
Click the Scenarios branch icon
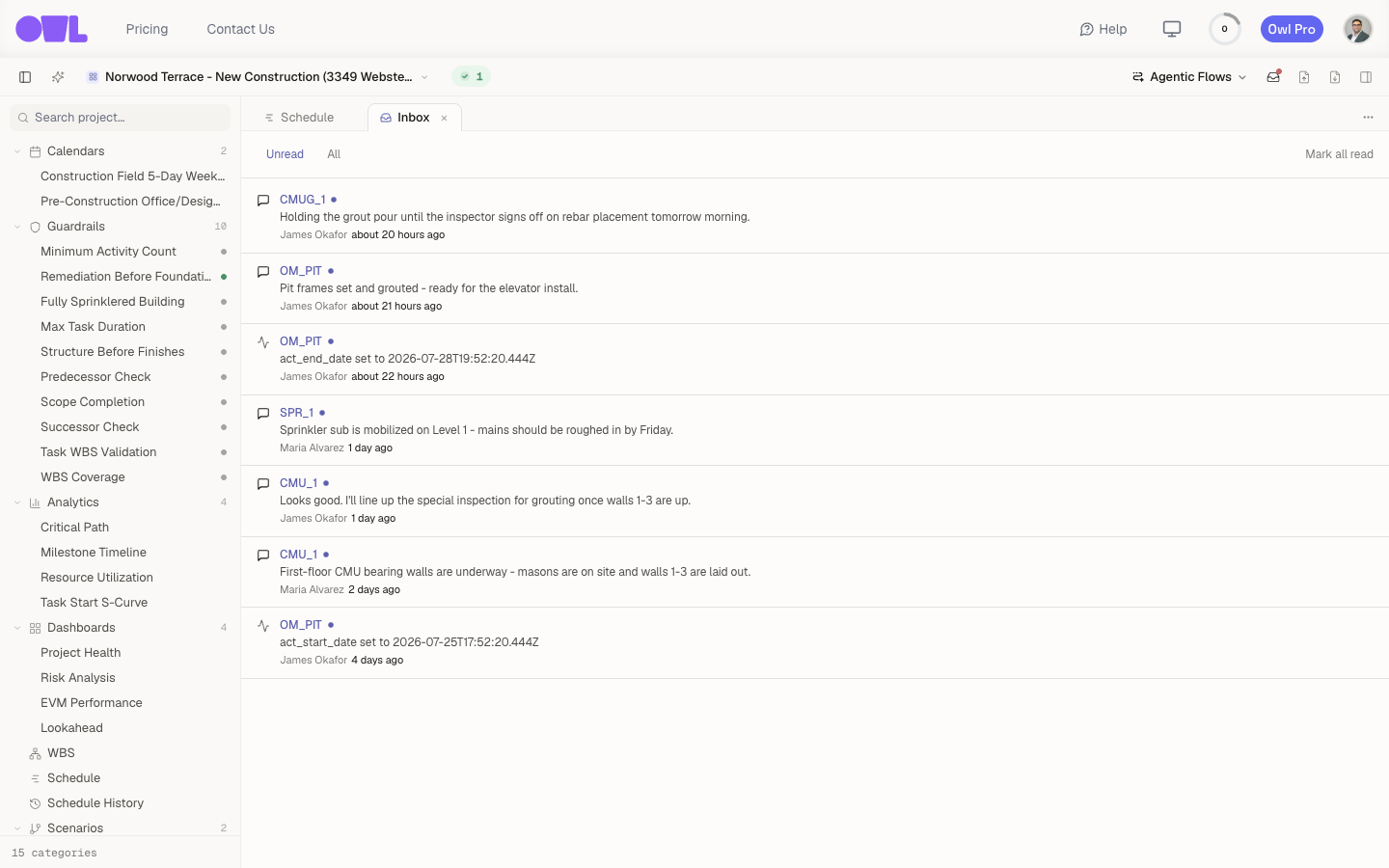(x=35, y=828)
